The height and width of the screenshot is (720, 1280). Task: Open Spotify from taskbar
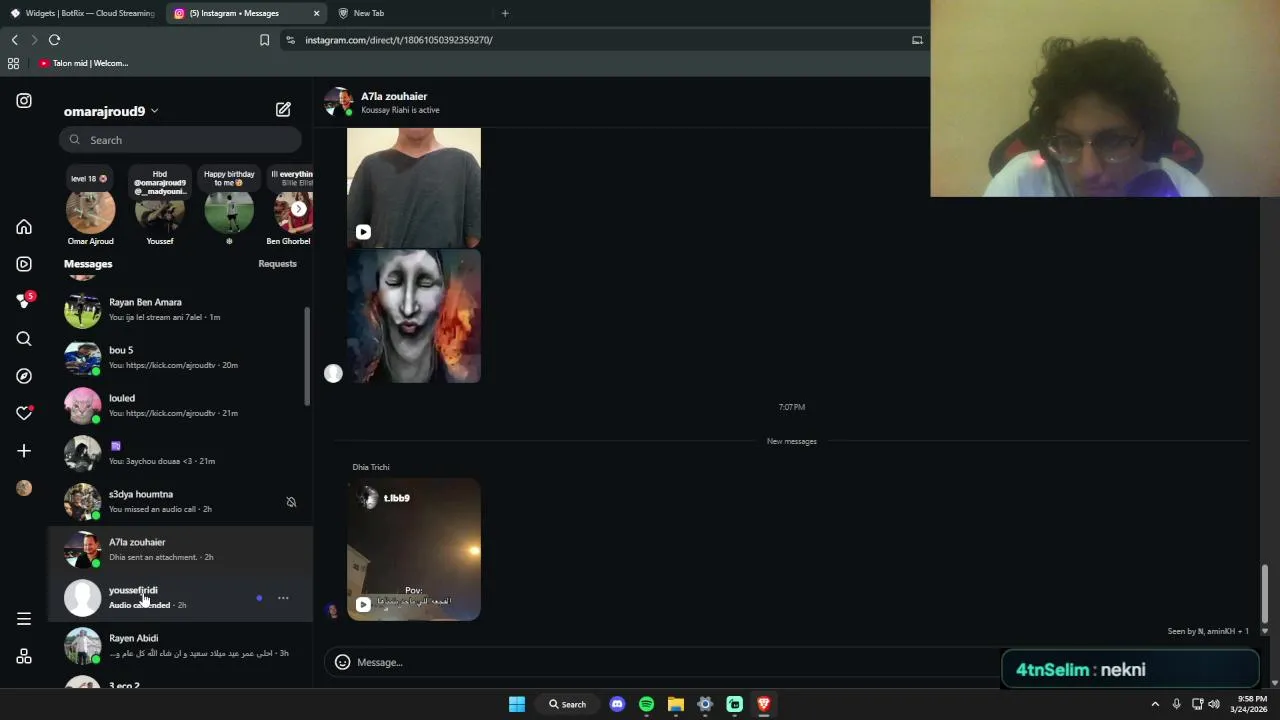[x=646, y=704]
